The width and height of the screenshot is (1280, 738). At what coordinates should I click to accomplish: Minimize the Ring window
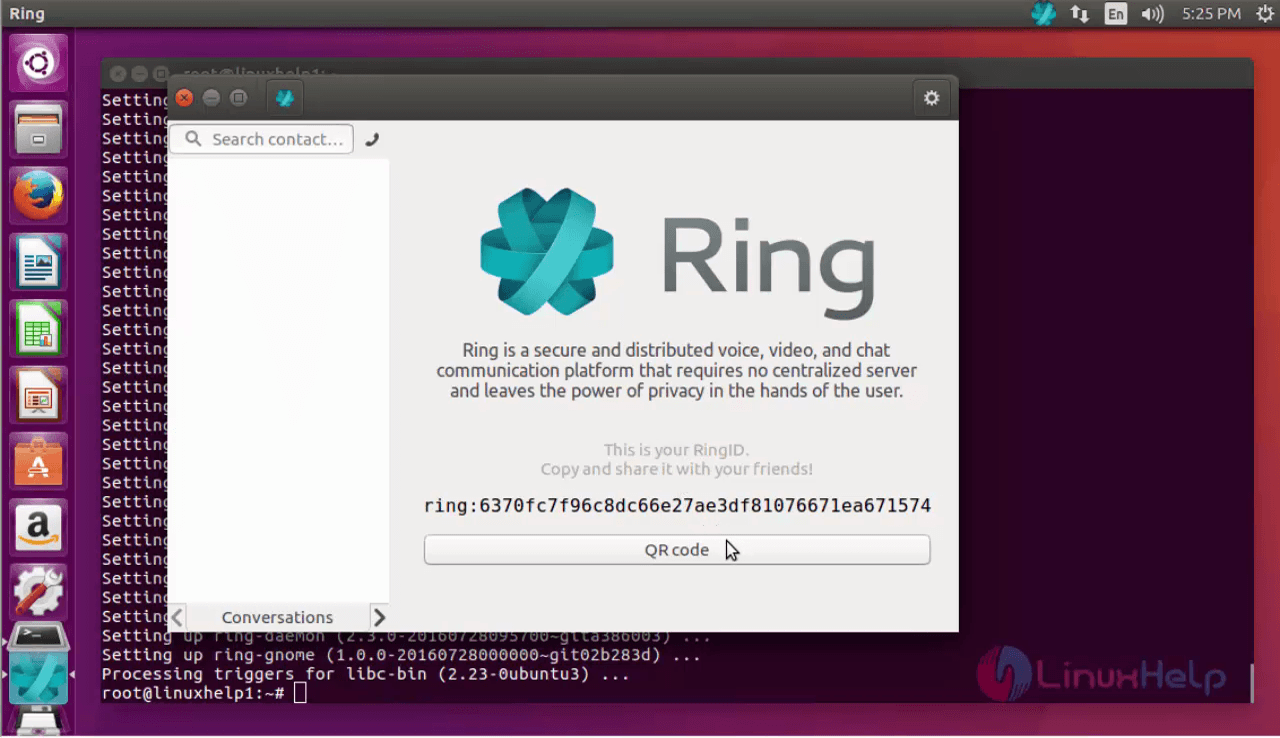pos(211,98)
